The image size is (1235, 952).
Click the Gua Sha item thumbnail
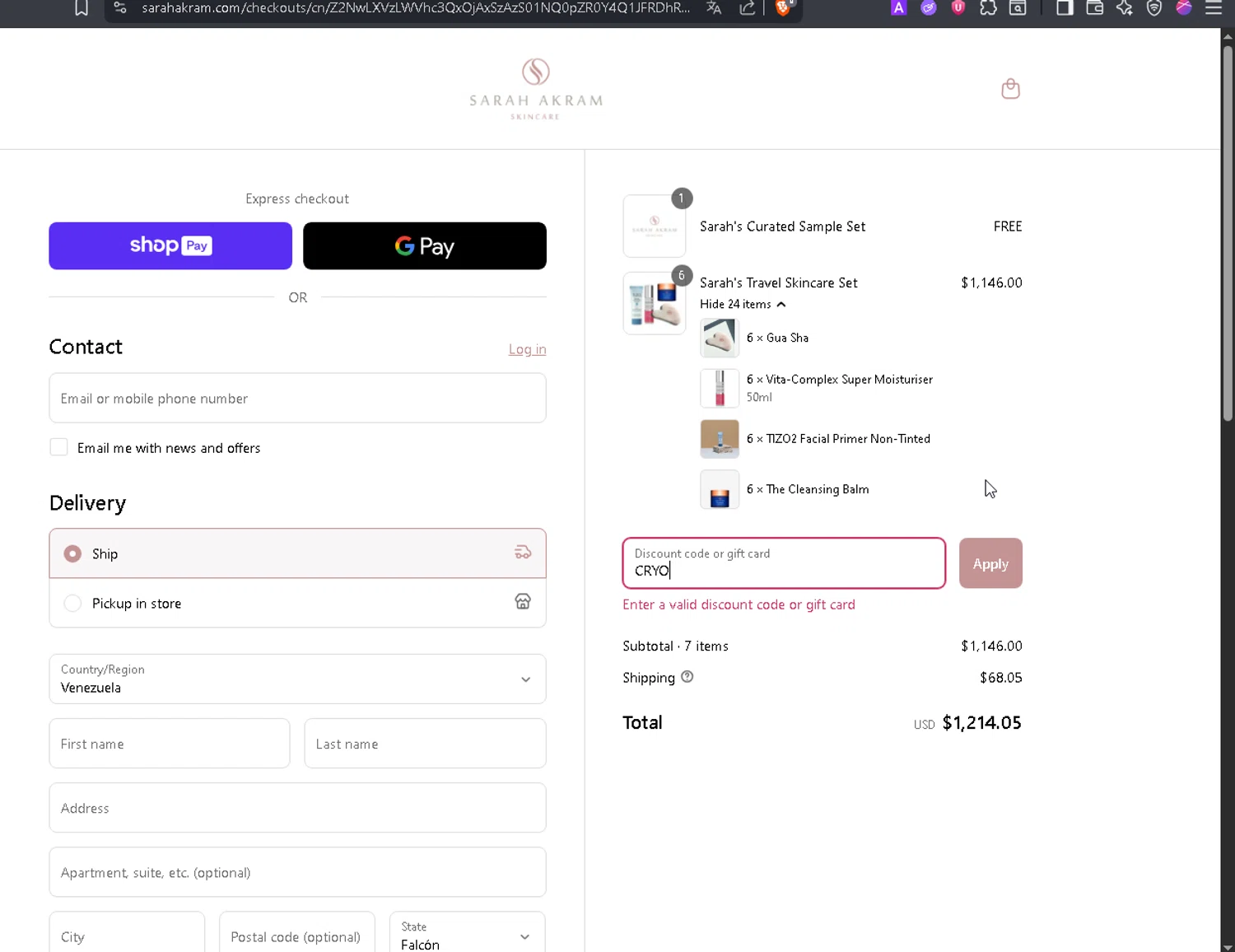tap(720, 338)
